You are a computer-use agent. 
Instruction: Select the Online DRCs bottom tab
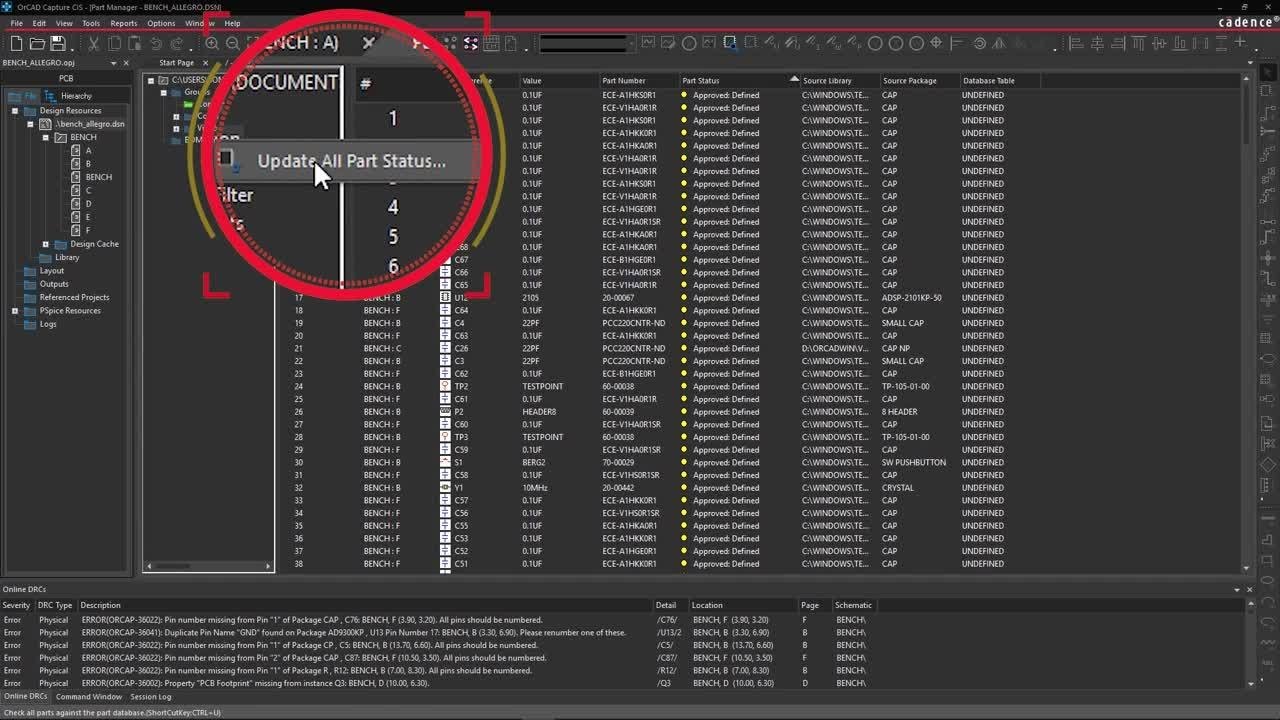(25, 696)
